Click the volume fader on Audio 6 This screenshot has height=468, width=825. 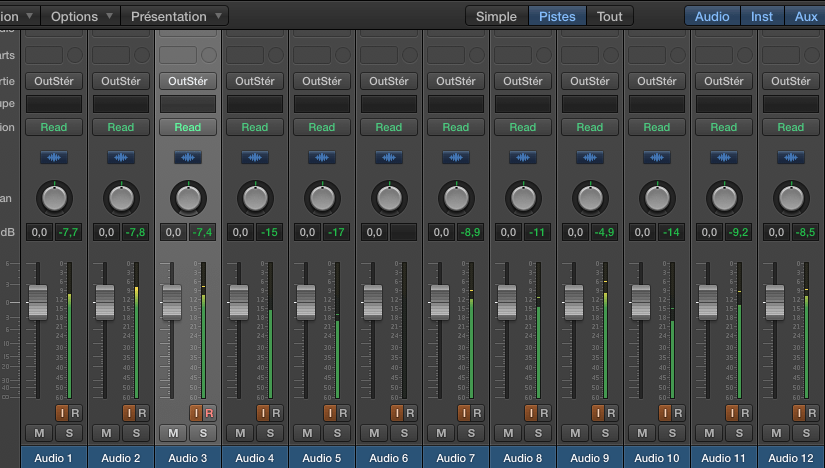pos(372,300)
